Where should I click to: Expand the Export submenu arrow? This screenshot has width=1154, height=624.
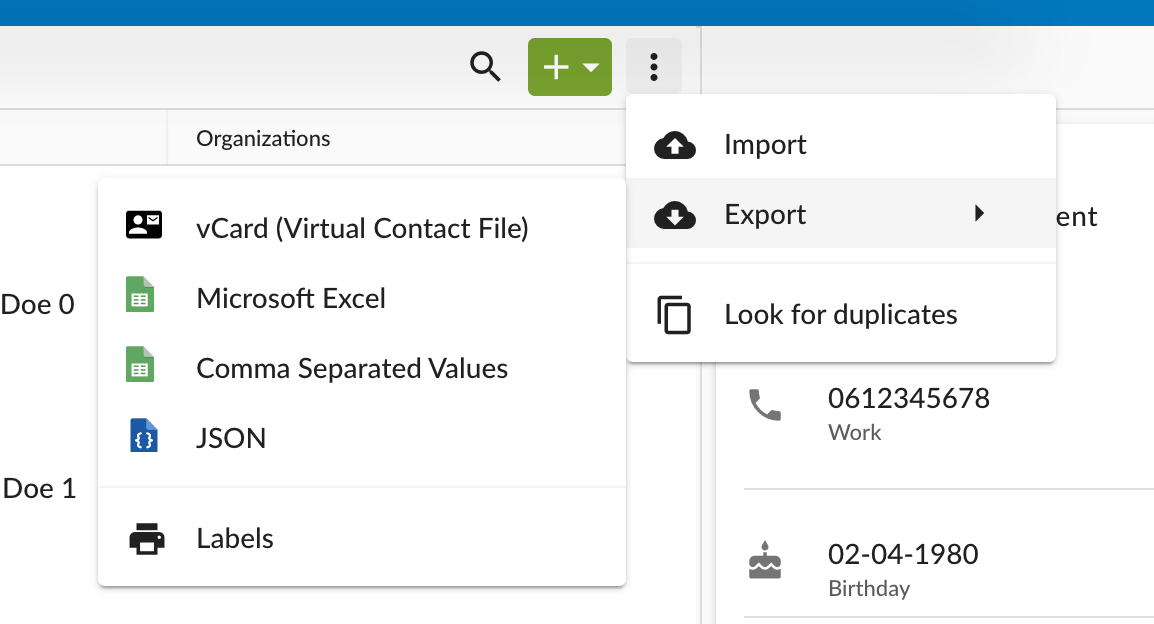tap(980, 213)
